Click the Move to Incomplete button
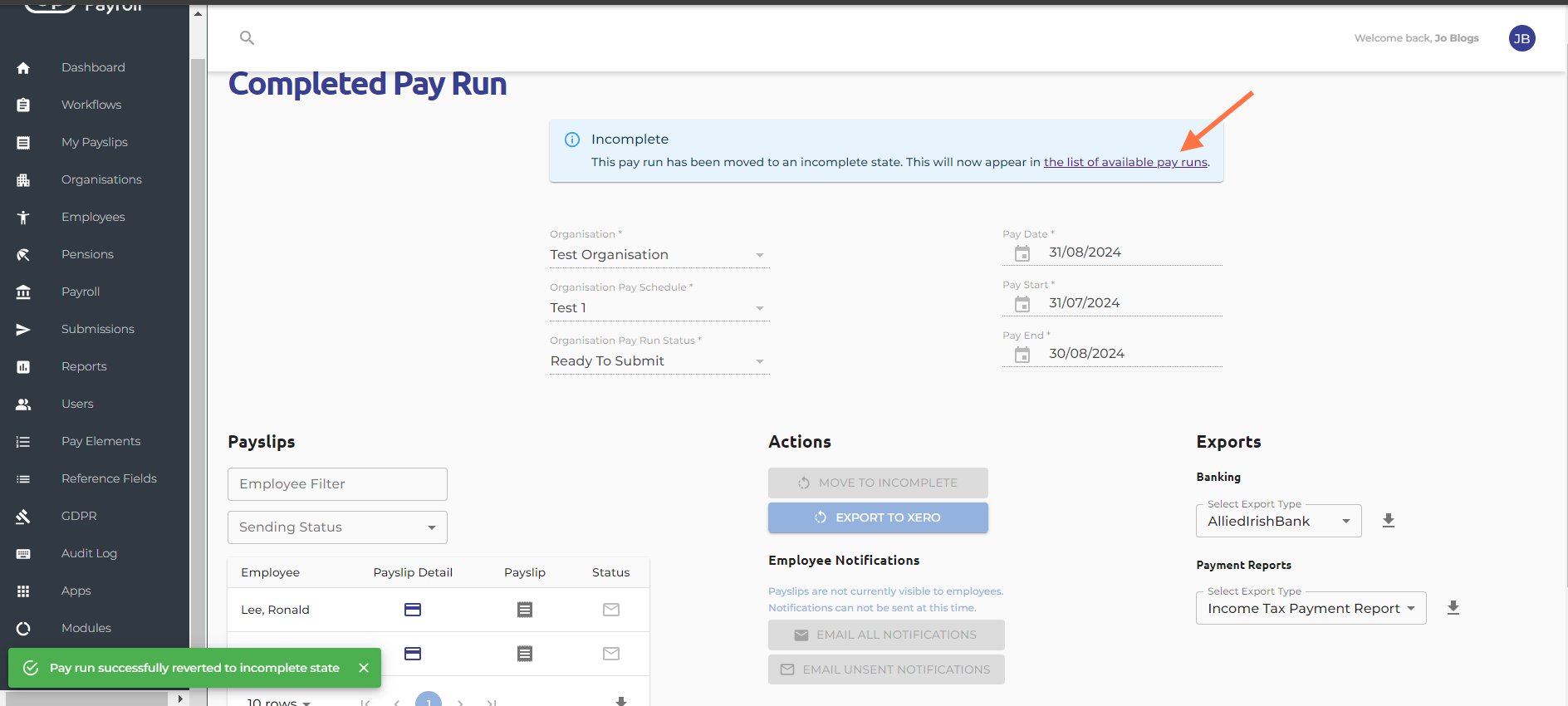This screenshot has height=706, width=1568. point(878,483)
